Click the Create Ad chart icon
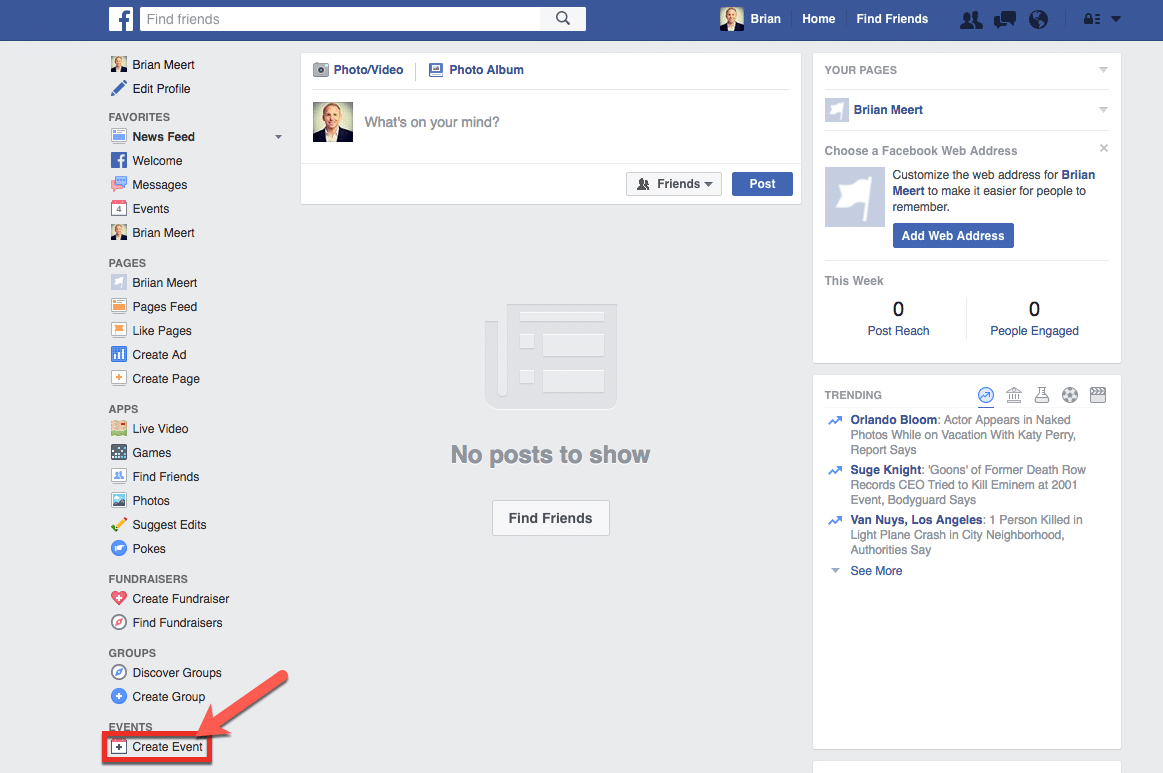The height and width of the screenshot is (773, 1163). coord(119,354)
